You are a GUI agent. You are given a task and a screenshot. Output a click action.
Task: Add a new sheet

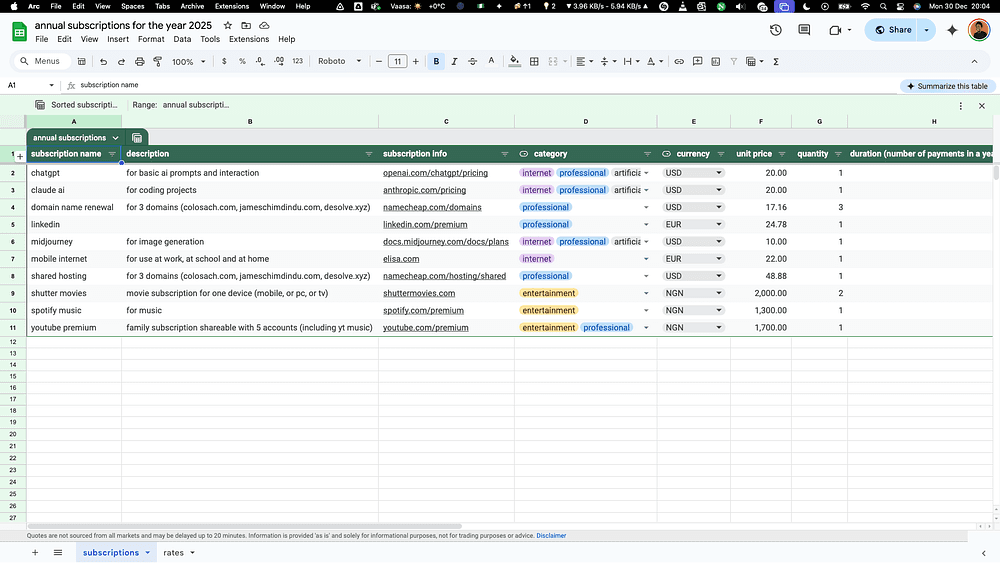tap(35, 553)
